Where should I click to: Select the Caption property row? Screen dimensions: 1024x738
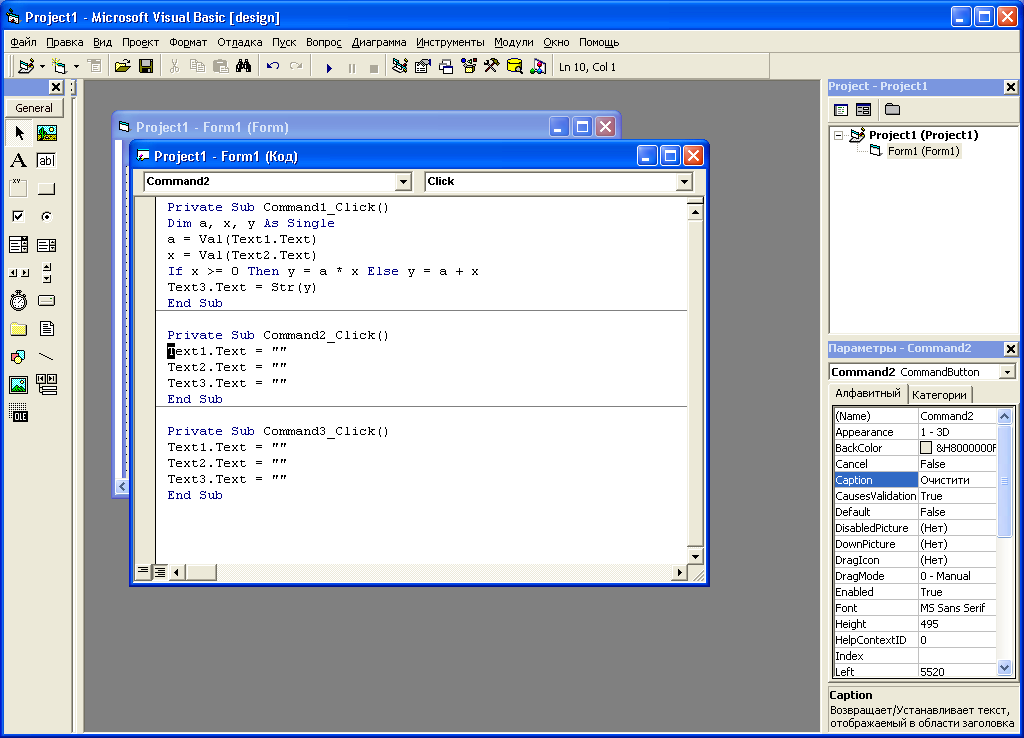point(915,480)
